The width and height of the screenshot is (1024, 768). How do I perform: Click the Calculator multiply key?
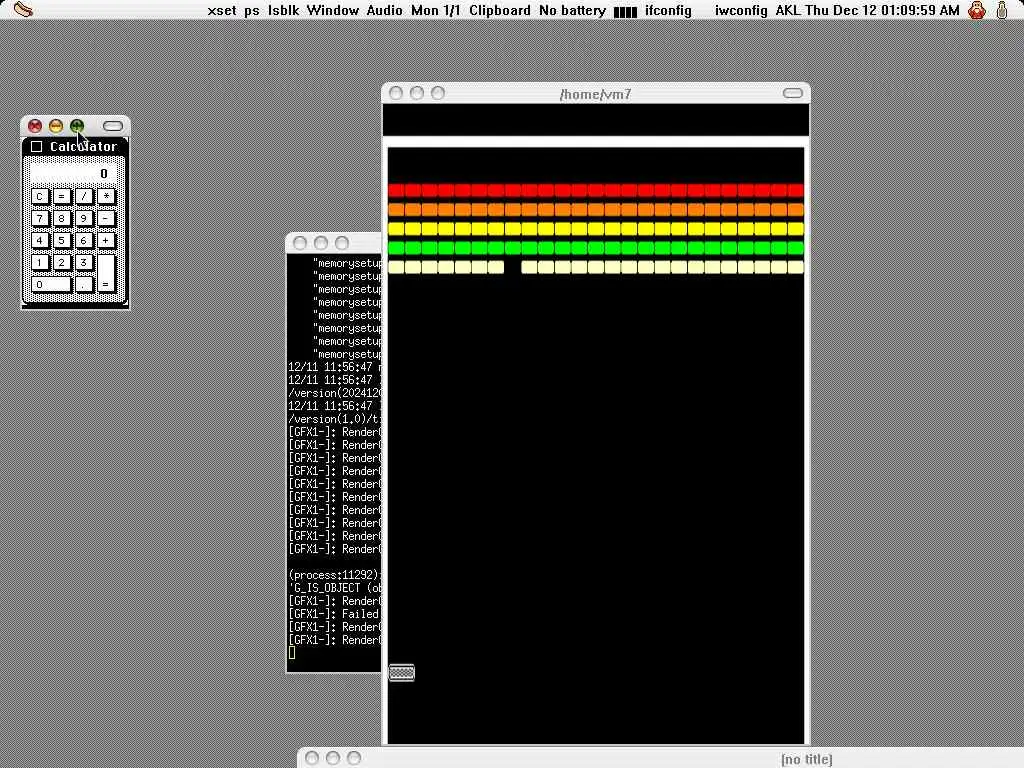point(106,197)
